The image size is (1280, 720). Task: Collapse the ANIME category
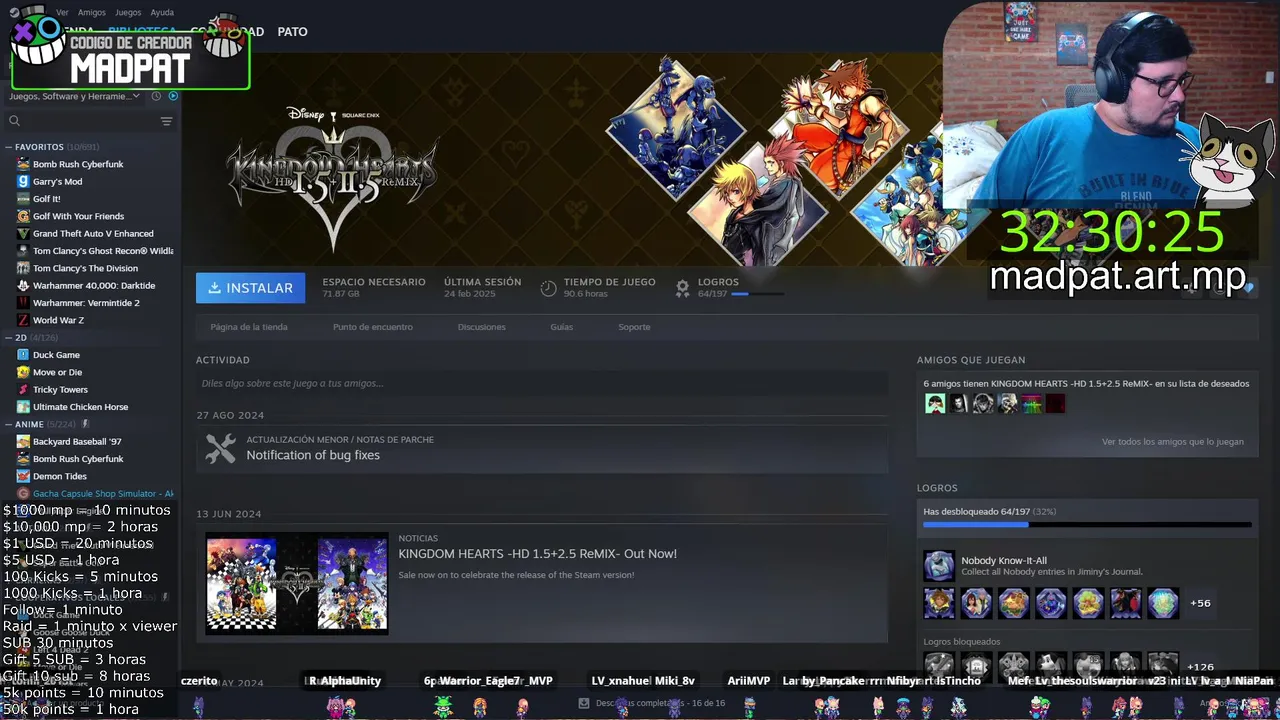coord(9,424)
